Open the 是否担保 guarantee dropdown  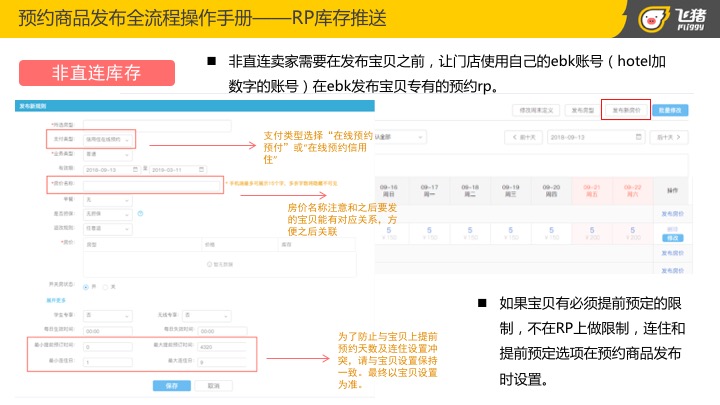(108, 214)
